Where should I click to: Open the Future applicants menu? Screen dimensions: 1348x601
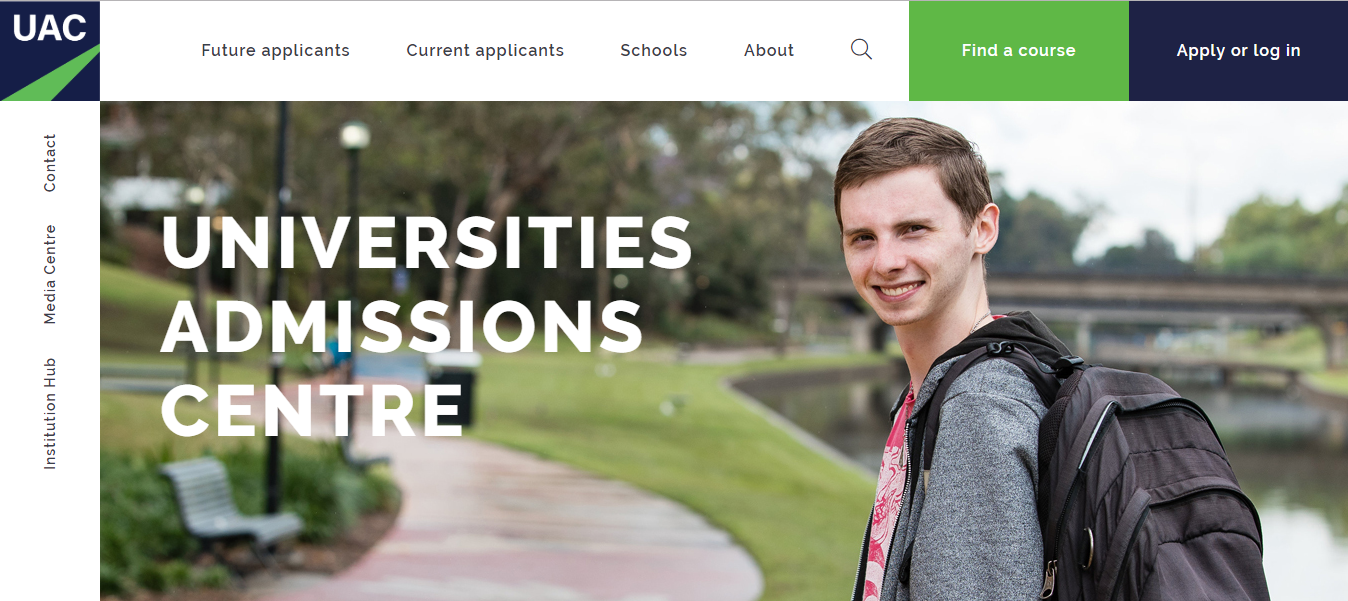275,50
